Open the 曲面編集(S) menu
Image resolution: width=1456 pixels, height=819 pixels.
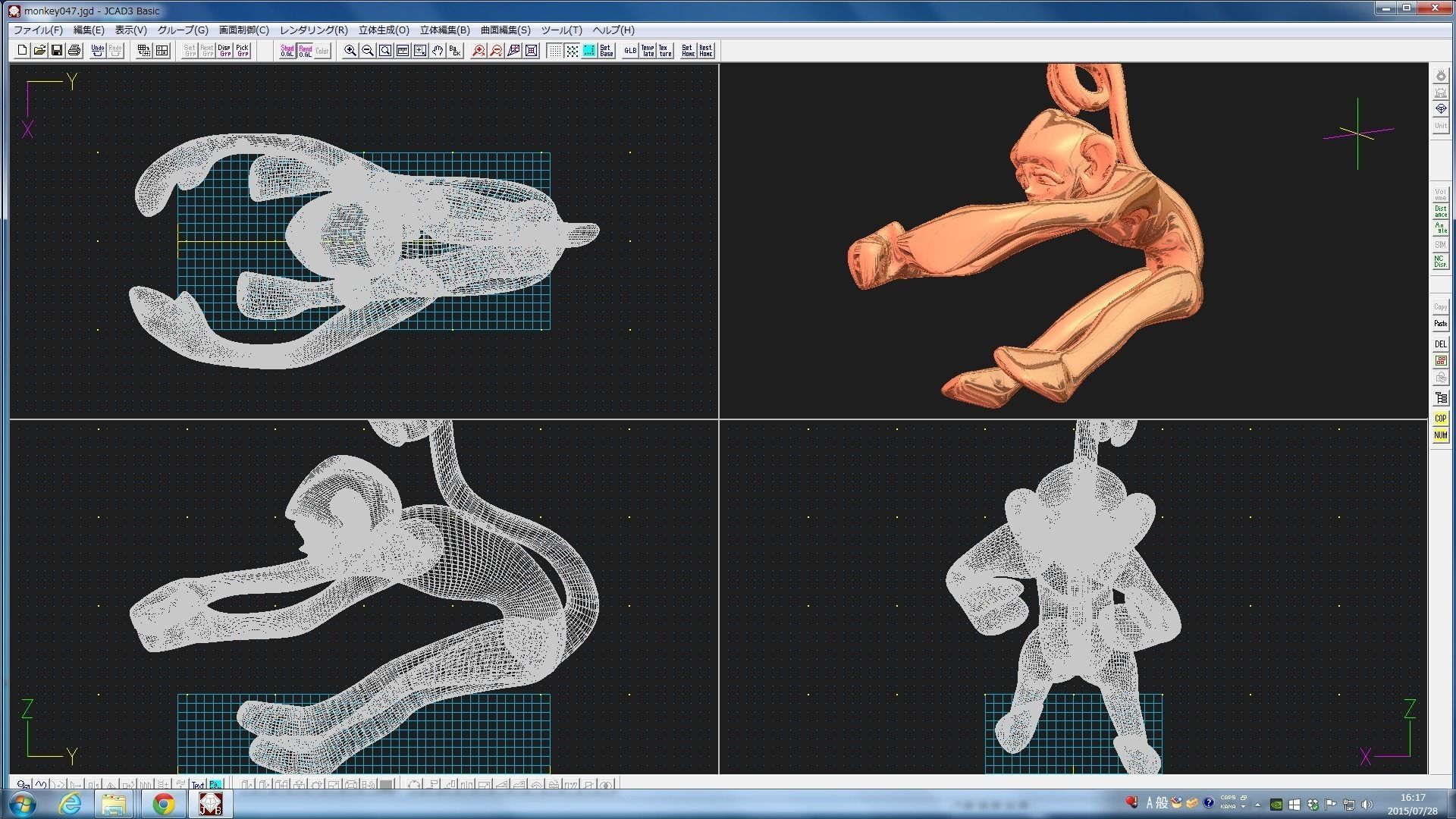pos(506,30)
